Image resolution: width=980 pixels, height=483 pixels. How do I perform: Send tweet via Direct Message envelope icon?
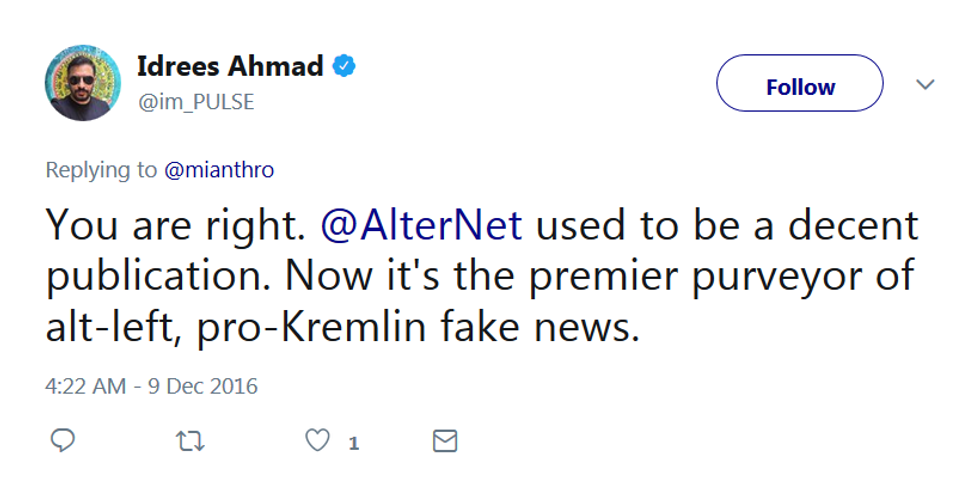click(445, 441)
